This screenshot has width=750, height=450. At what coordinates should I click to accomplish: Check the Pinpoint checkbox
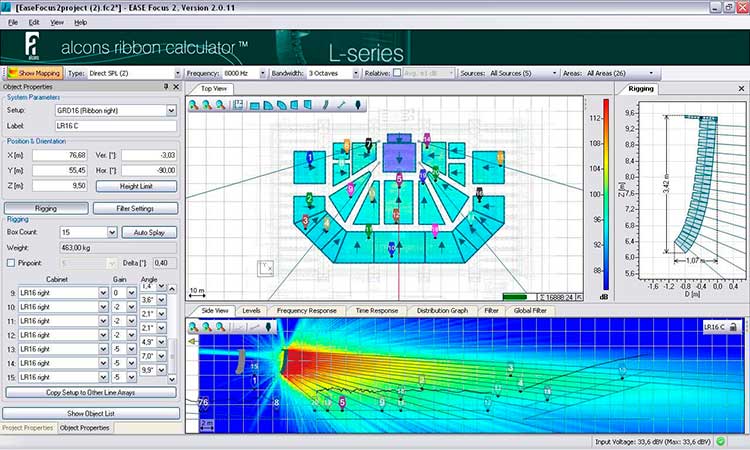pyautogui.click(x=11, y=263)
